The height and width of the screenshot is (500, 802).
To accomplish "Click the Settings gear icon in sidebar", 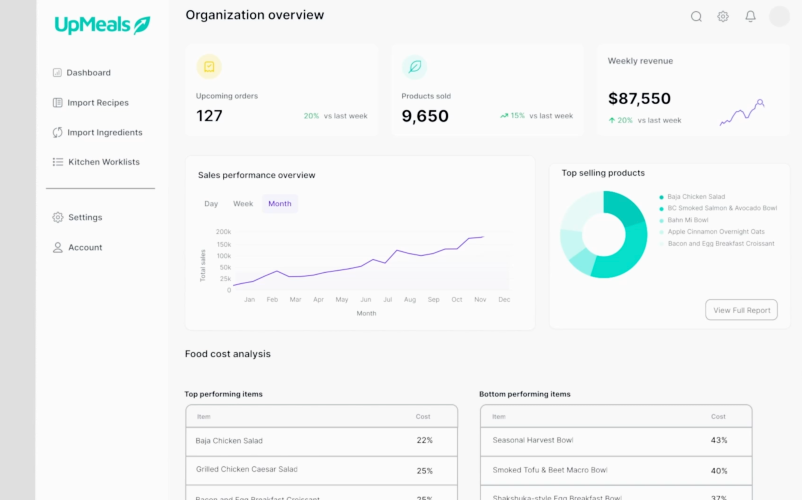I will pos(58,217).
